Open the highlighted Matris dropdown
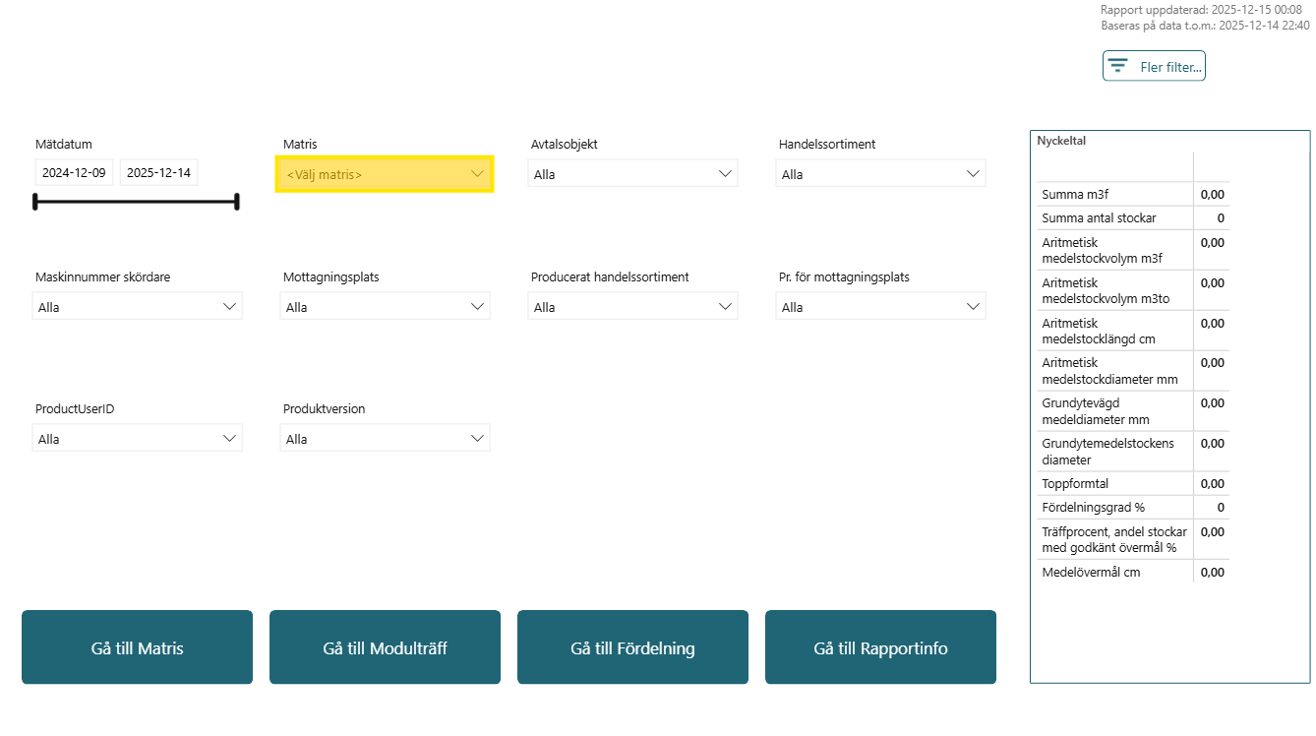 384,174
